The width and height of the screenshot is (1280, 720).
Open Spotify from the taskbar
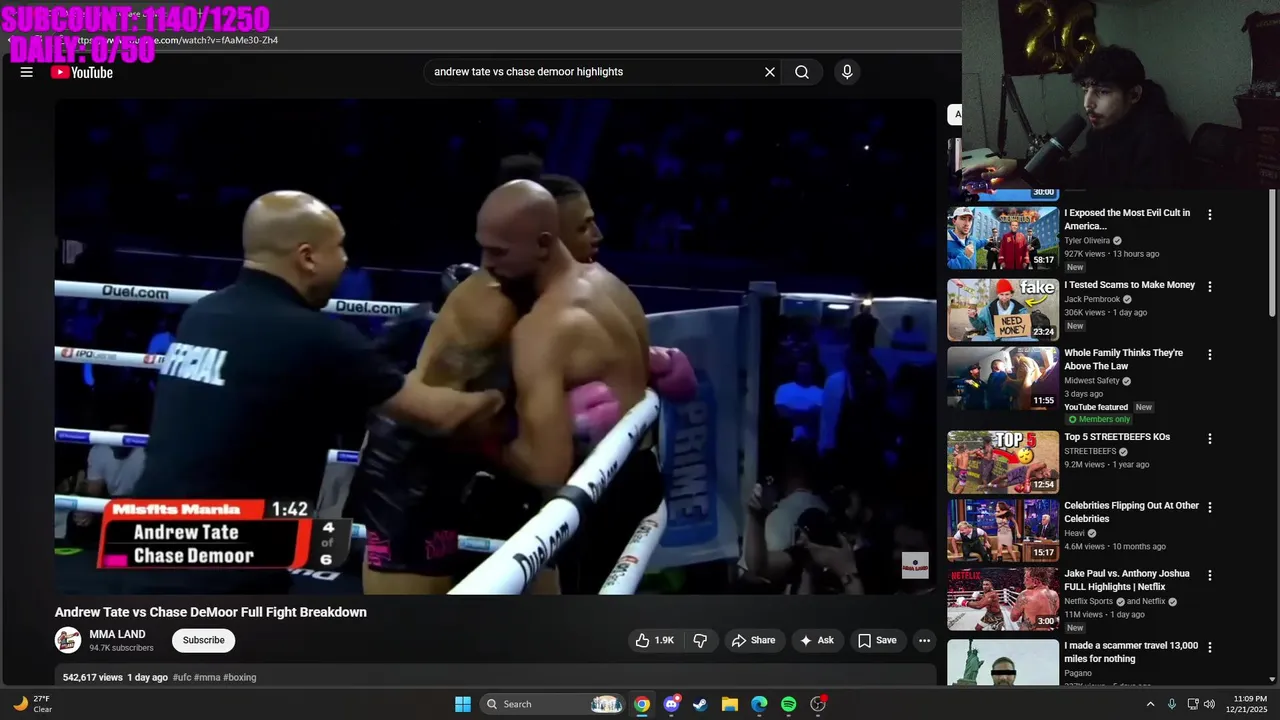[788, 704]
